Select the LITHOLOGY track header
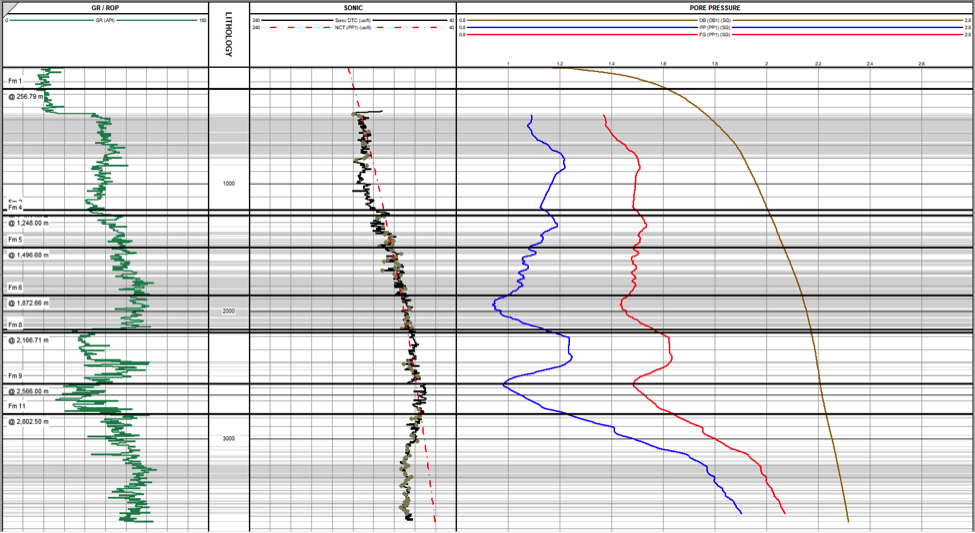975x533 pixels. (x=229, y=35)
